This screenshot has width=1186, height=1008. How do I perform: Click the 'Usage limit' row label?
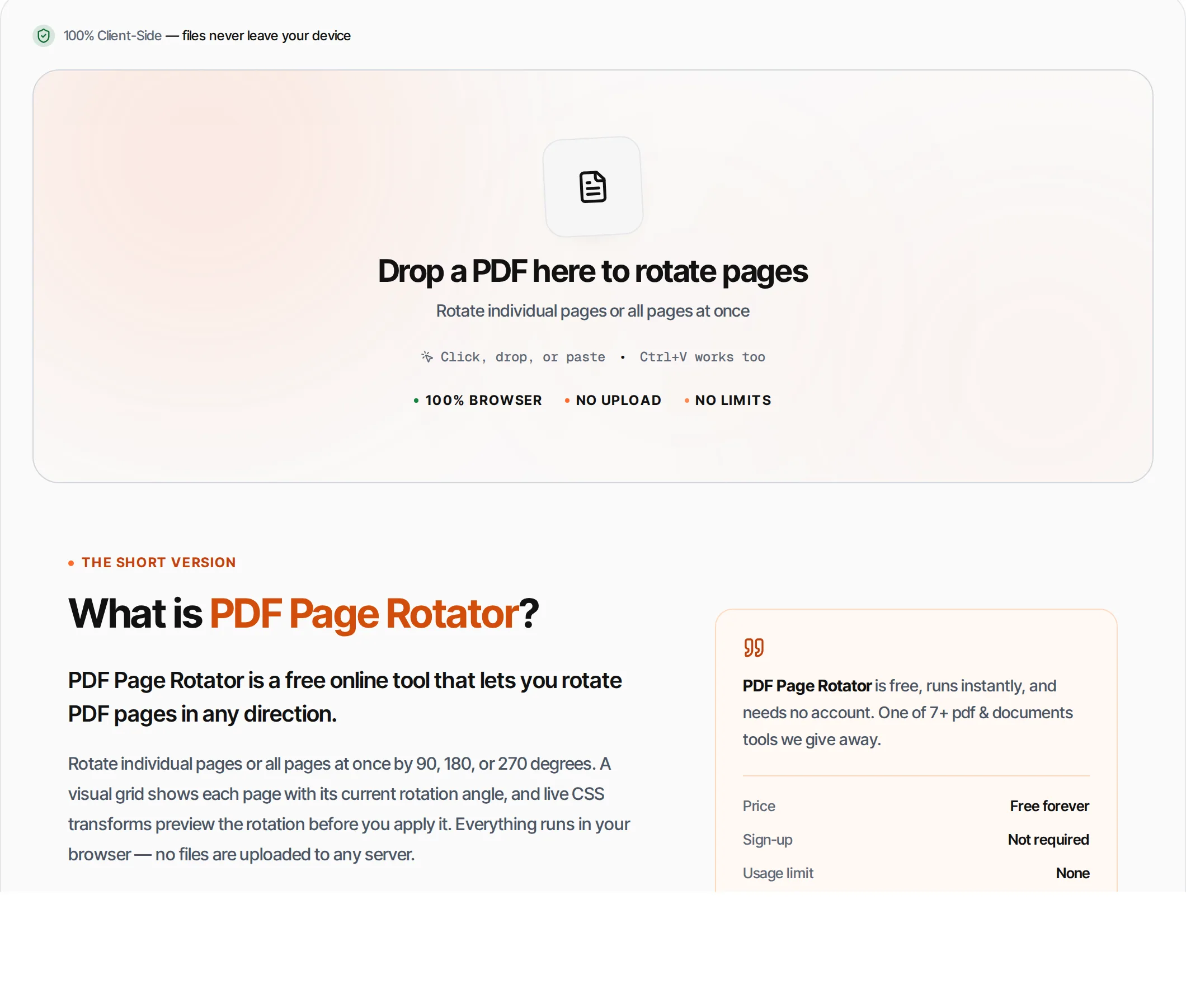point(778,874)
